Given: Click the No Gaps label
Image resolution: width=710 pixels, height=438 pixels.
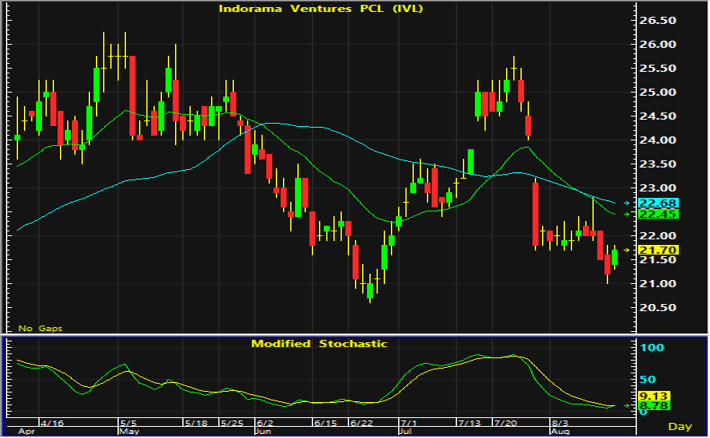Looking at the screenshot, I should 40,328.
